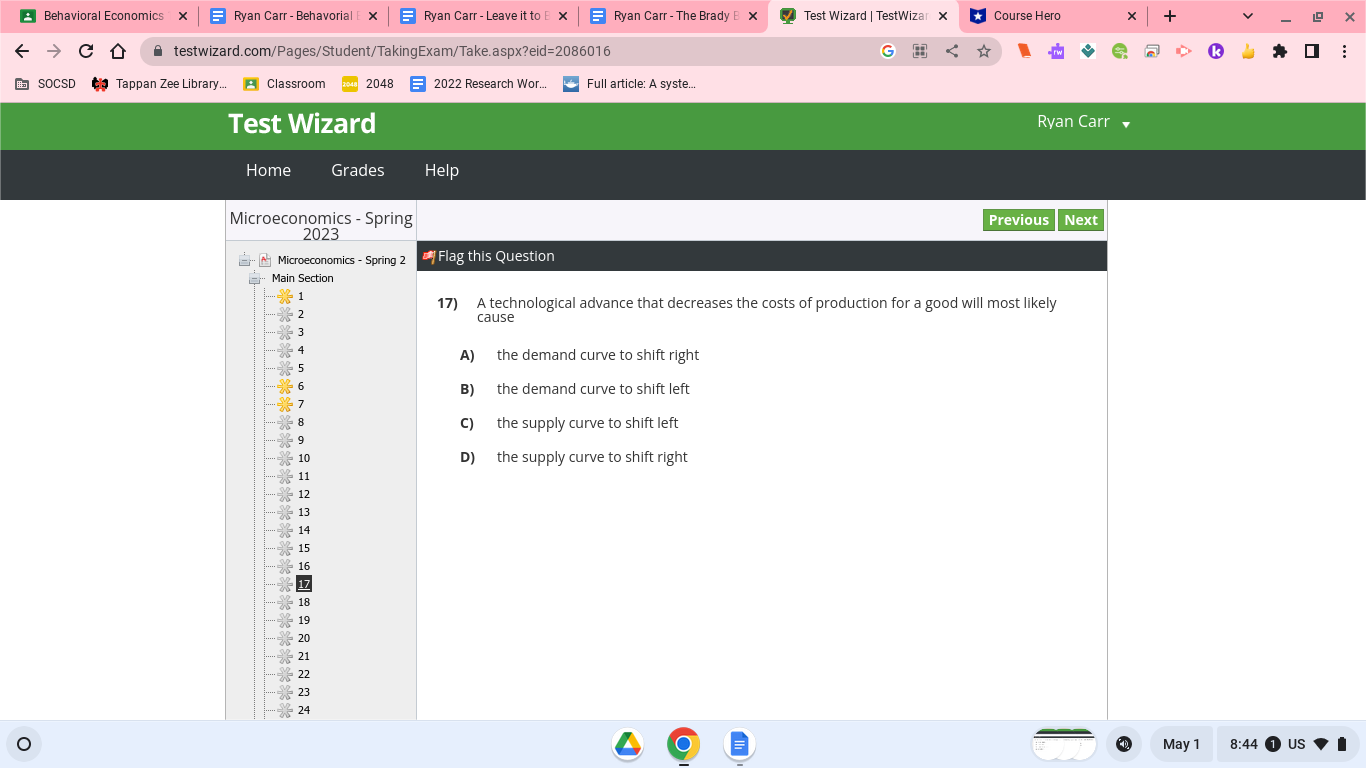Select answer choice A
This screenshot has height=768, width=1366.
[x=598, y=354]
